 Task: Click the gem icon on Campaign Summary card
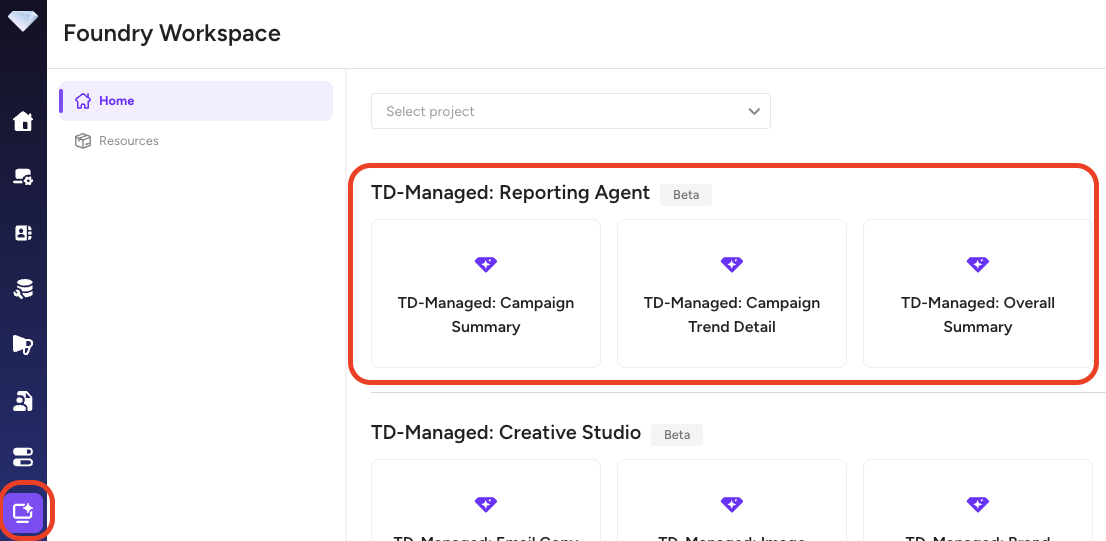(485, 265)
